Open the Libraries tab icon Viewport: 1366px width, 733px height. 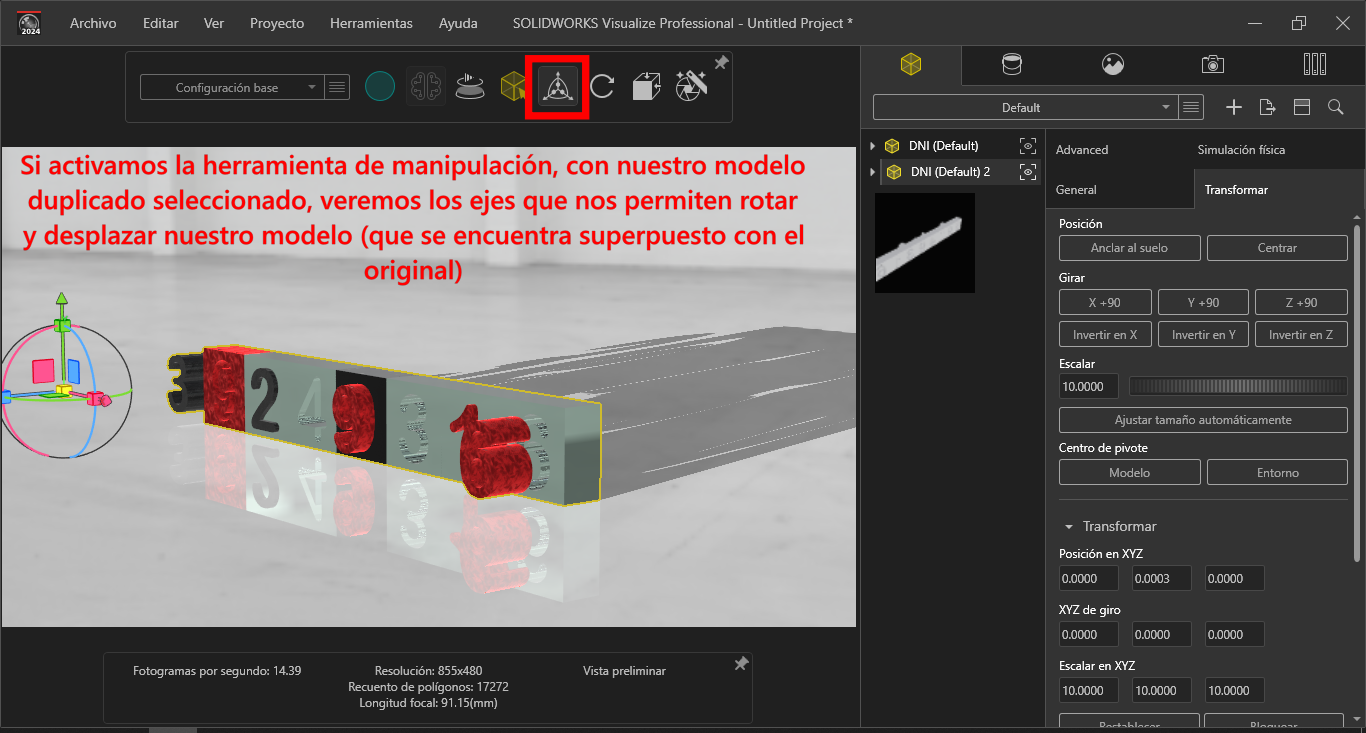[x=1315, y=65]
